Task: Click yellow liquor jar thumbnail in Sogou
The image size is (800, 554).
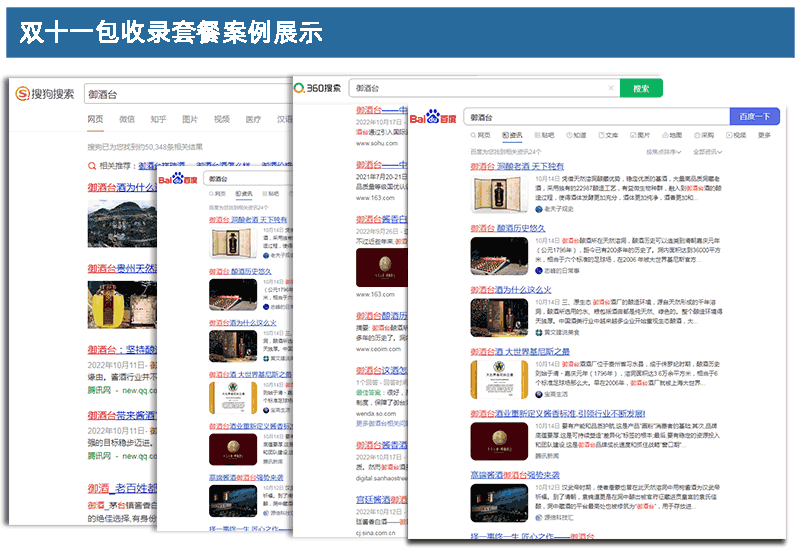Action: coord(122,305)
